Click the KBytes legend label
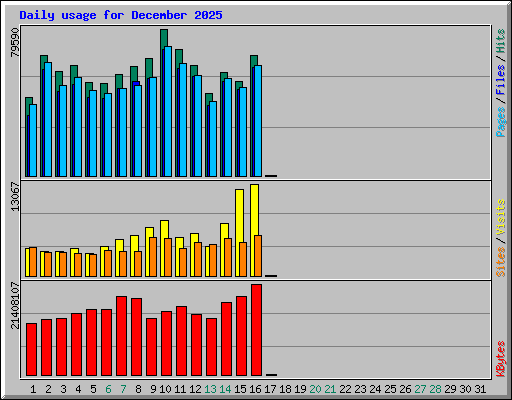The width and height of the screenshot is (512, 400). (x=501, y=359)
